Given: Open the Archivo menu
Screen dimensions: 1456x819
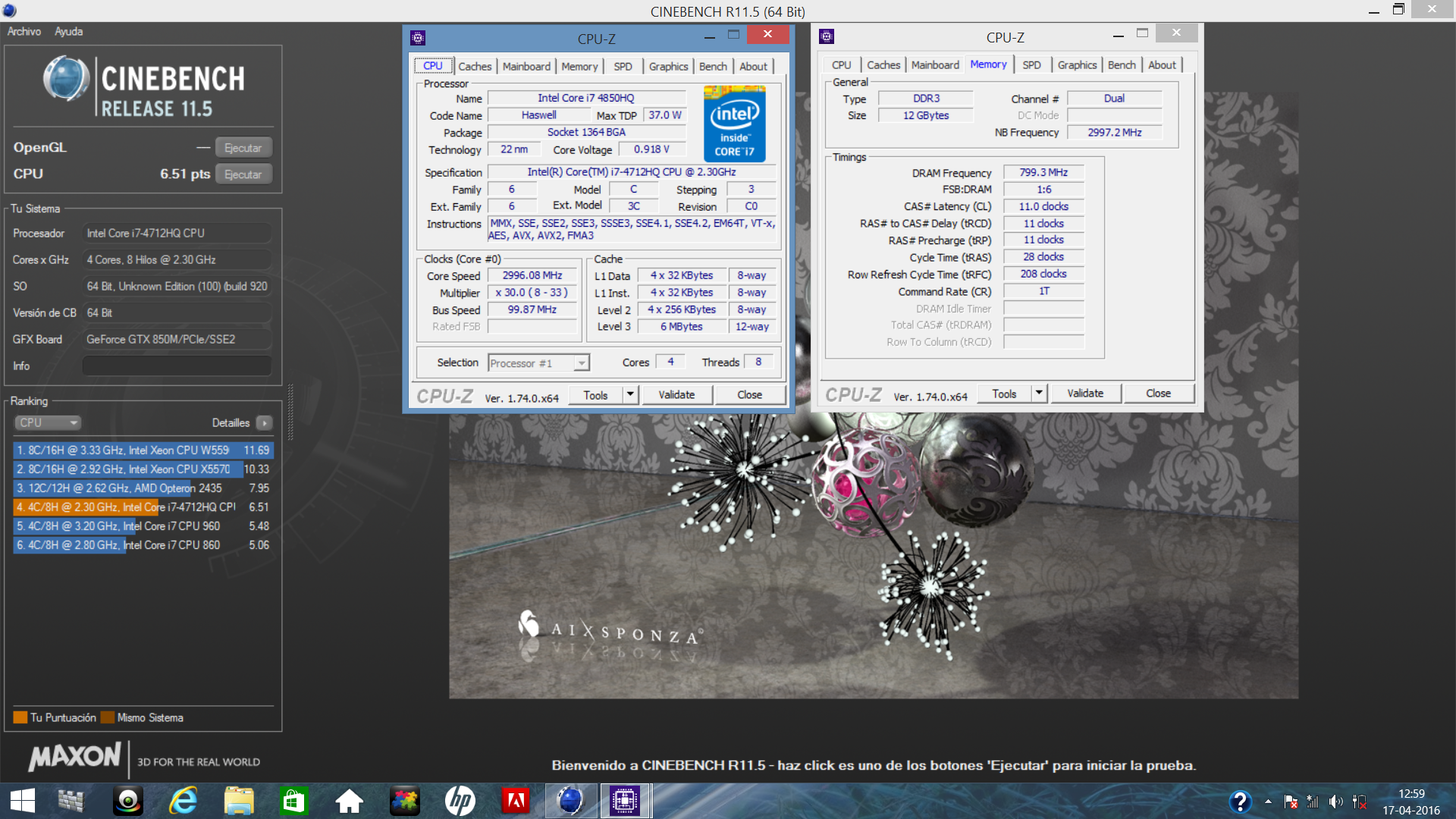Looking at the screenshot, I should click(24, 31).
